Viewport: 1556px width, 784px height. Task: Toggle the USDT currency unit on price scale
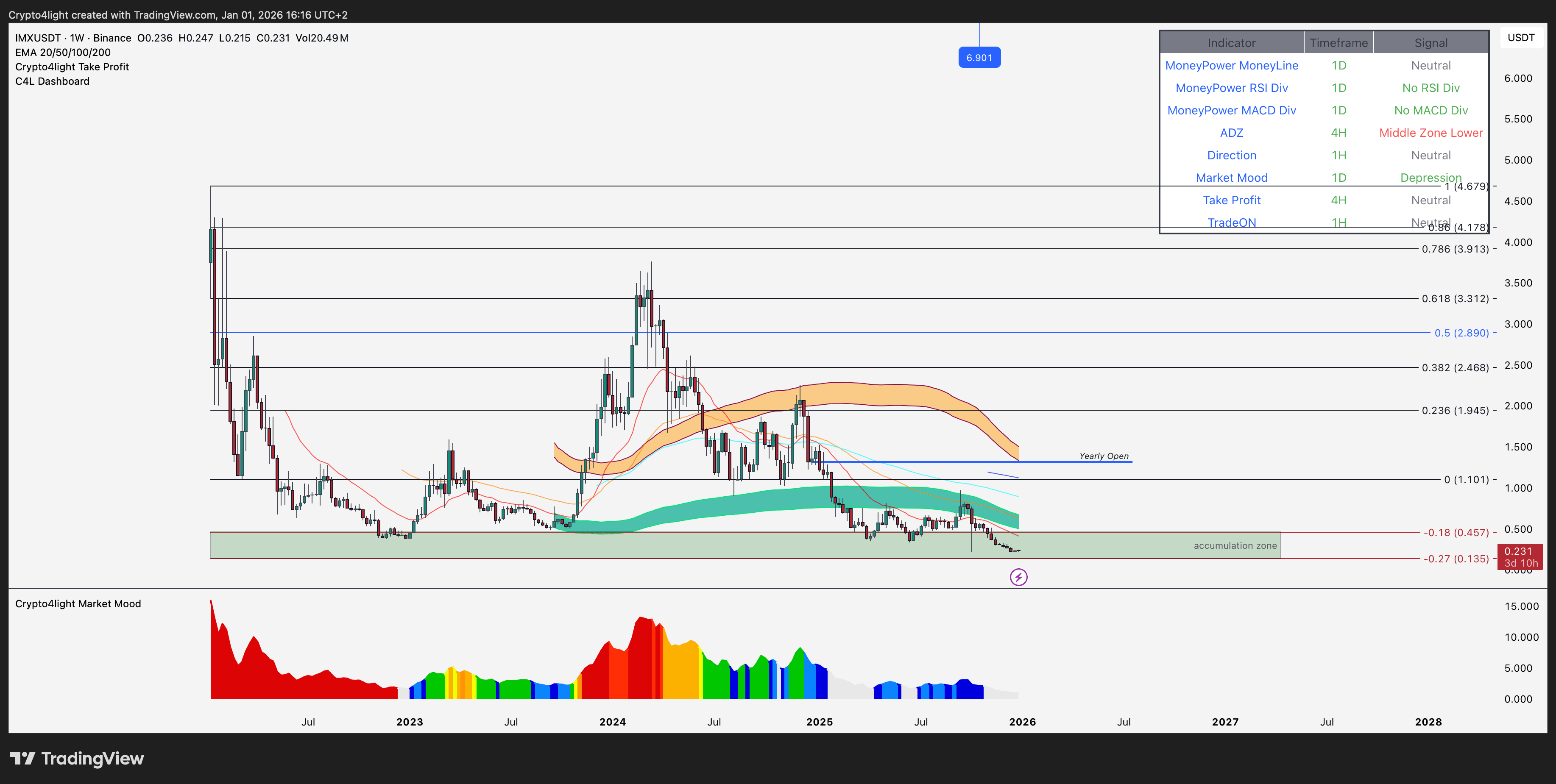click(x=1522, y=37)
